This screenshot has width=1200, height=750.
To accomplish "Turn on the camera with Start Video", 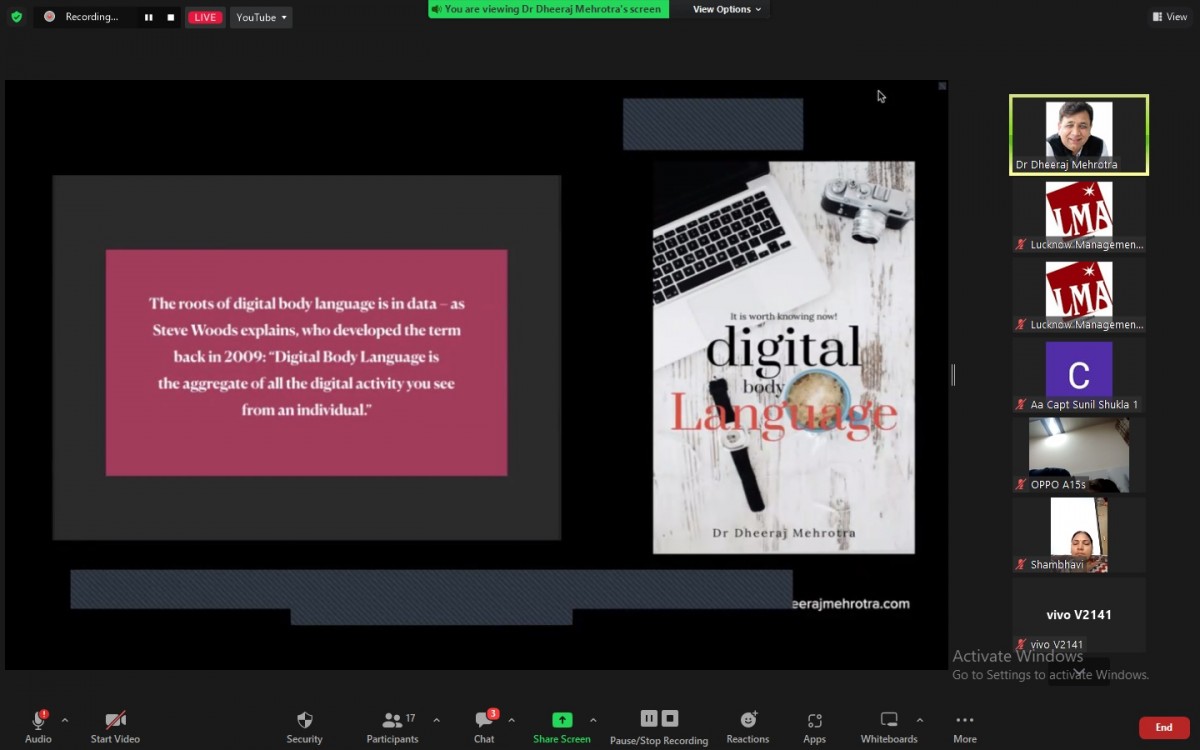I will tap(115, 726).
